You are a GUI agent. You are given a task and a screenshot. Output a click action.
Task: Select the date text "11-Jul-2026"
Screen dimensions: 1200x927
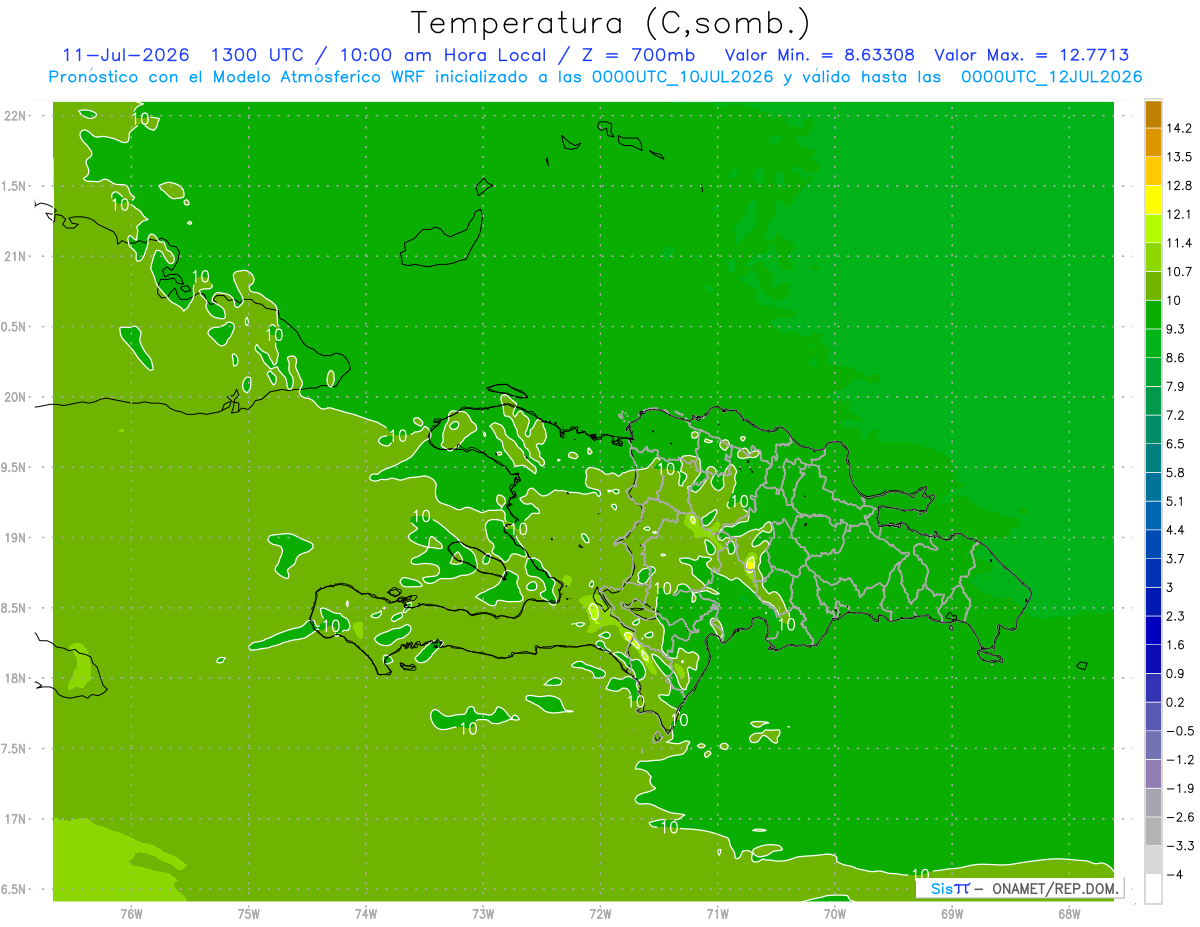pyautogui.click(x=126, y=55)
